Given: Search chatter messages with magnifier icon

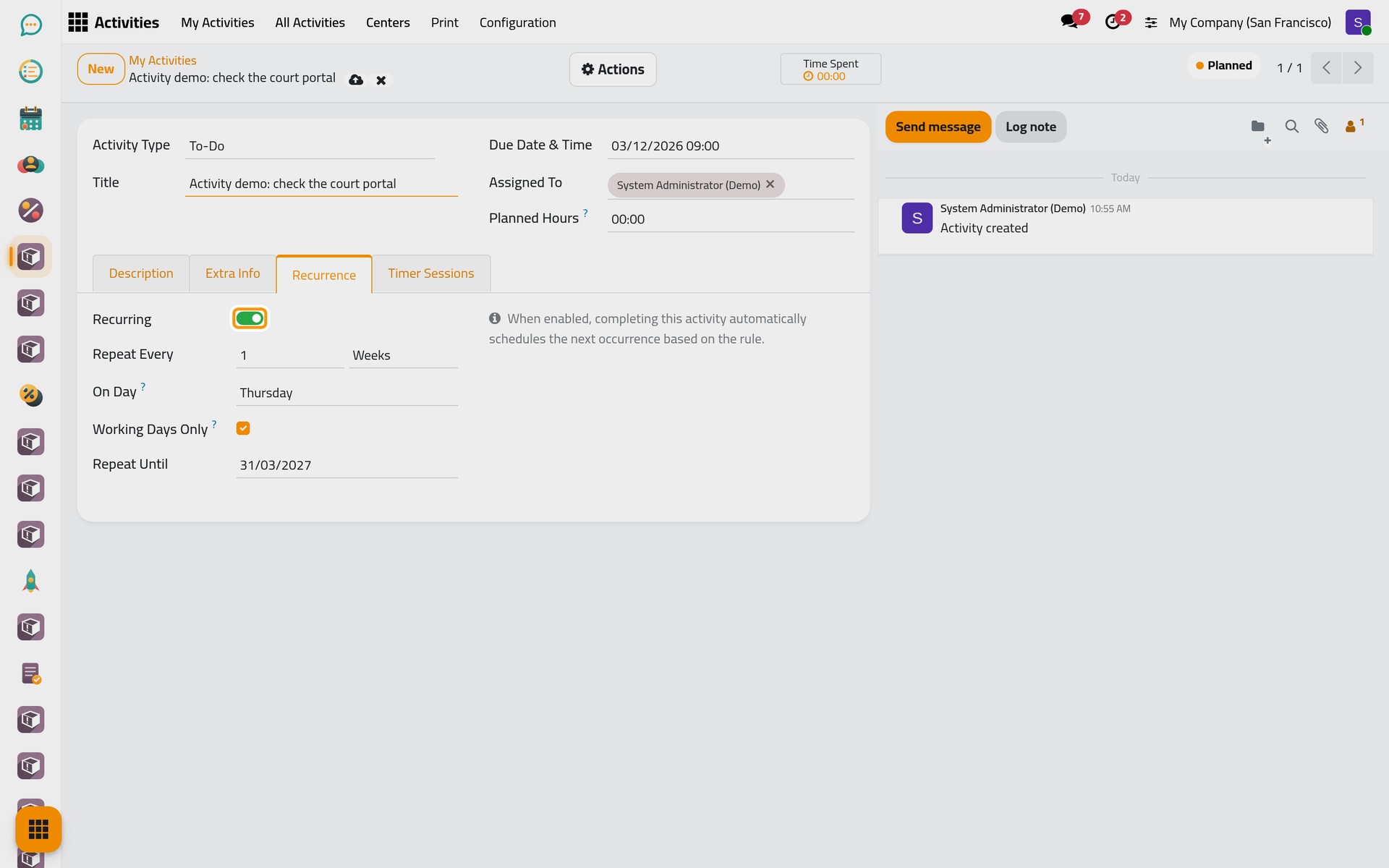Looking at the screenshot, I should point(1291,127).
